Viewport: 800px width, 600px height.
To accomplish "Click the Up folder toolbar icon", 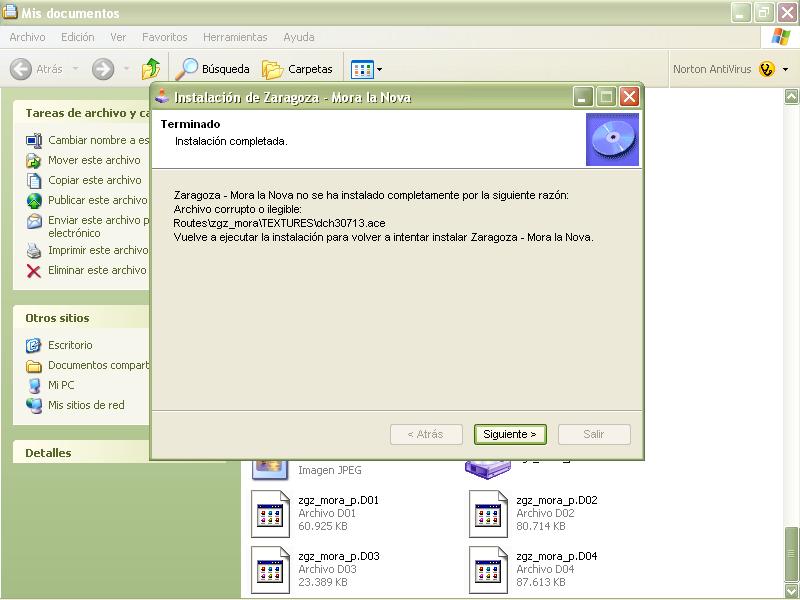I will (151, 69).
